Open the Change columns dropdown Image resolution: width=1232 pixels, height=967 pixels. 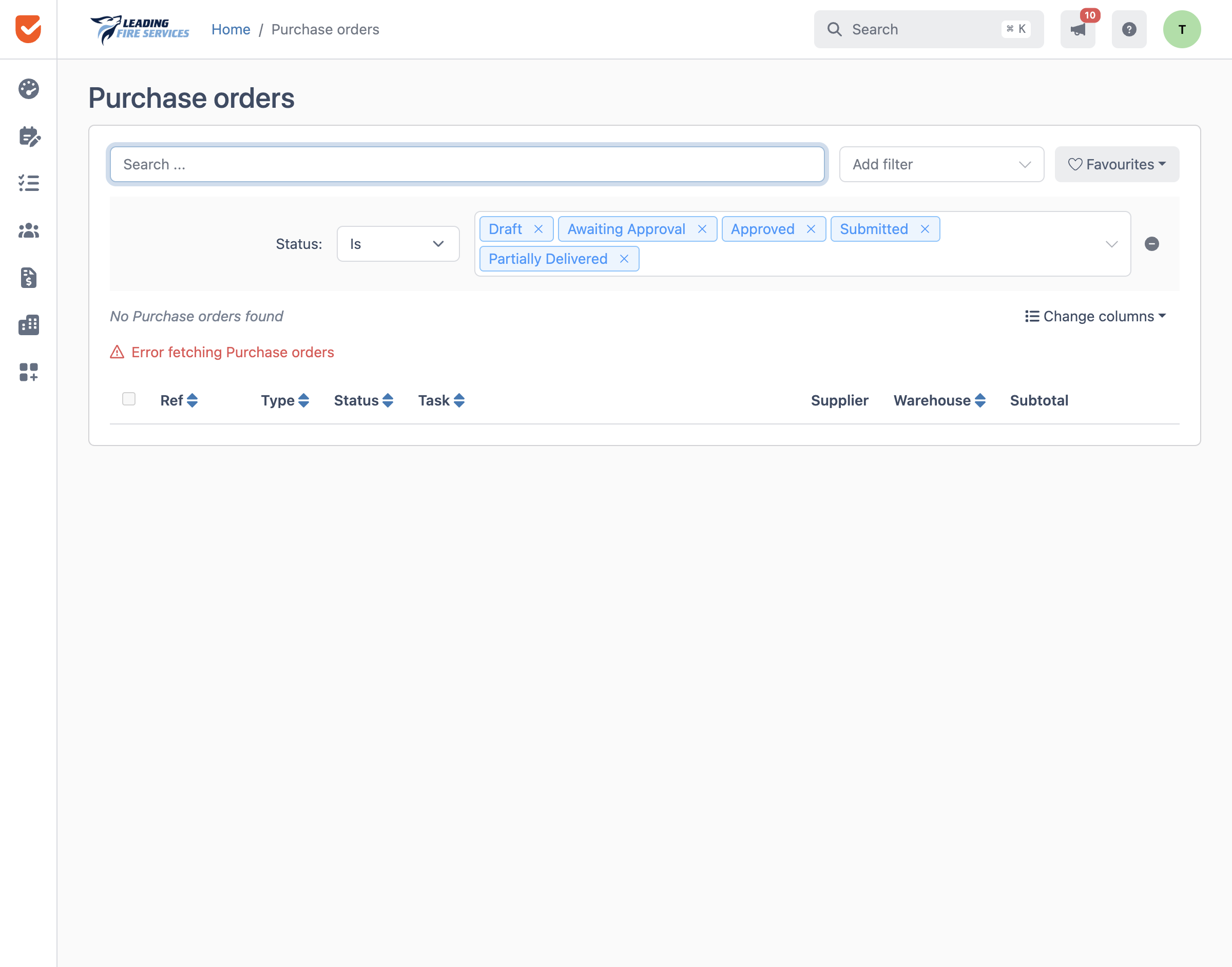click(1095, 316)
